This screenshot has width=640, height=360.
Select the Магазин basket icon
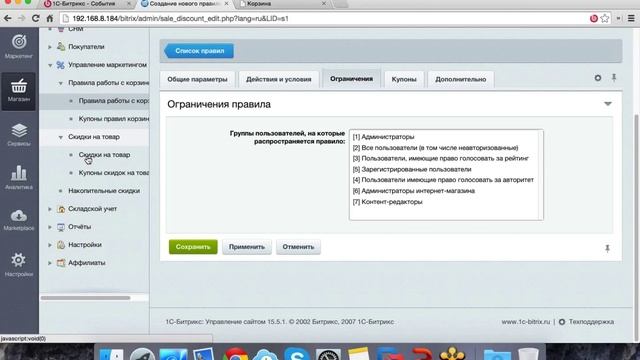pyautogui.click(x=19, y=90)
